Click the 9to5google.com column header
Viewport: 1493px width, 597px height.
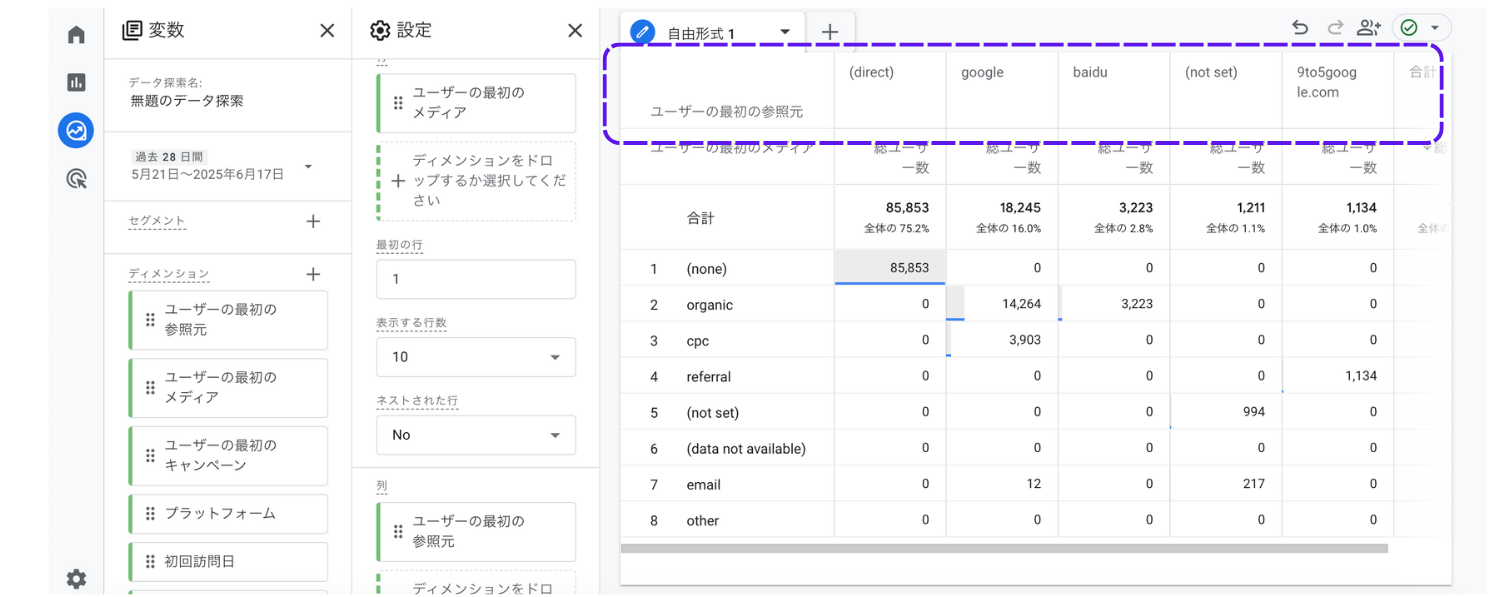coord(1326,82)
